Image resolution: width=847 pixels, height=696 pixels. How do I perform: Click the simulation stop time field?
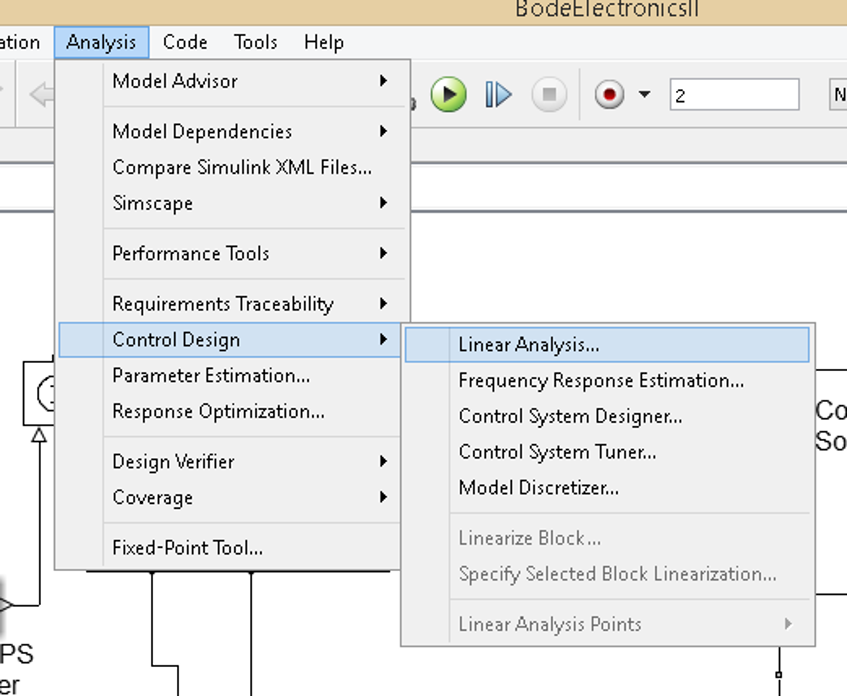pos(734,93)
